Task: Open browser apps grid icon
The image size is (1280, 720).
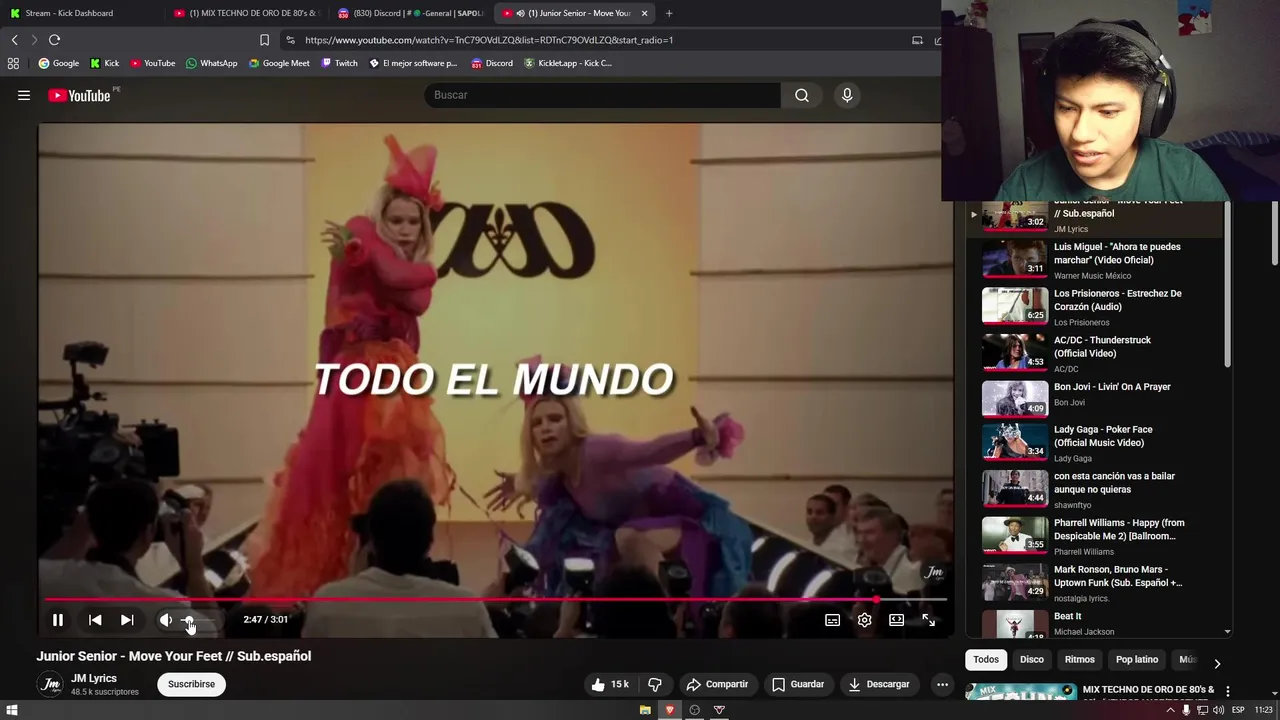Action: tap(13, 63)
